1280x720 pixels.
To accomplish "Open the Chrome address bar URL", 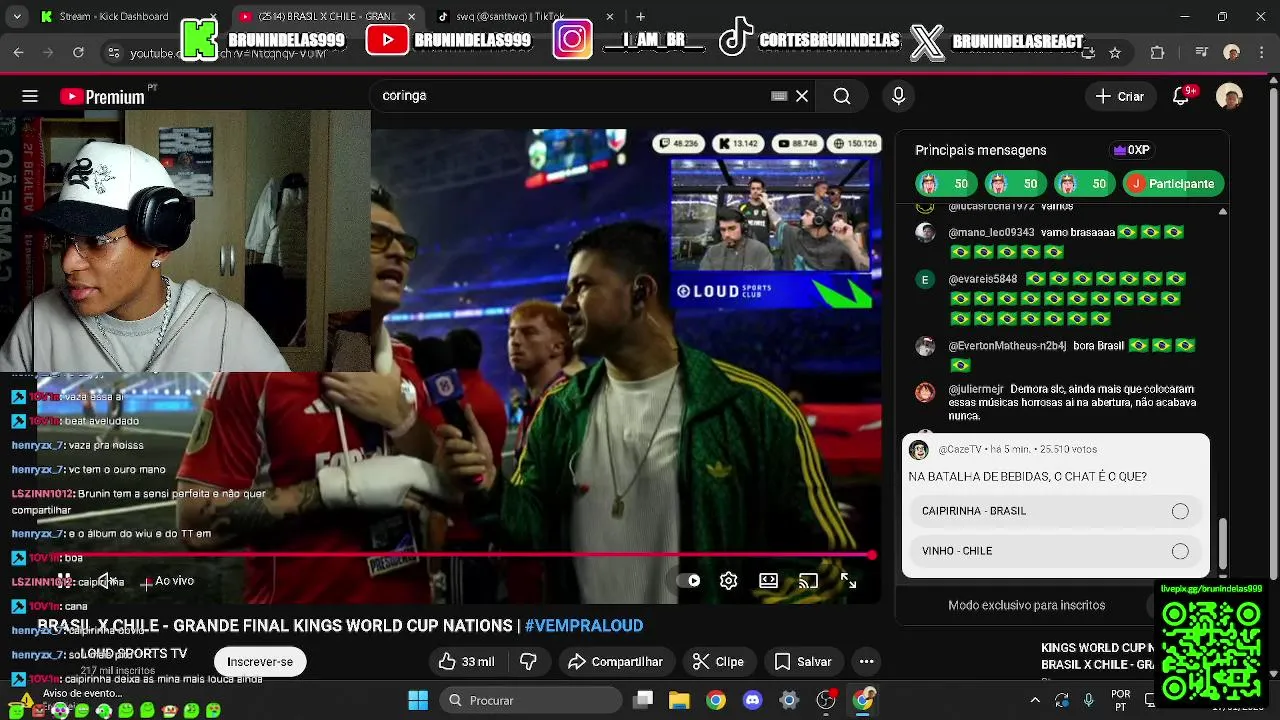I will tap(228, 53).
